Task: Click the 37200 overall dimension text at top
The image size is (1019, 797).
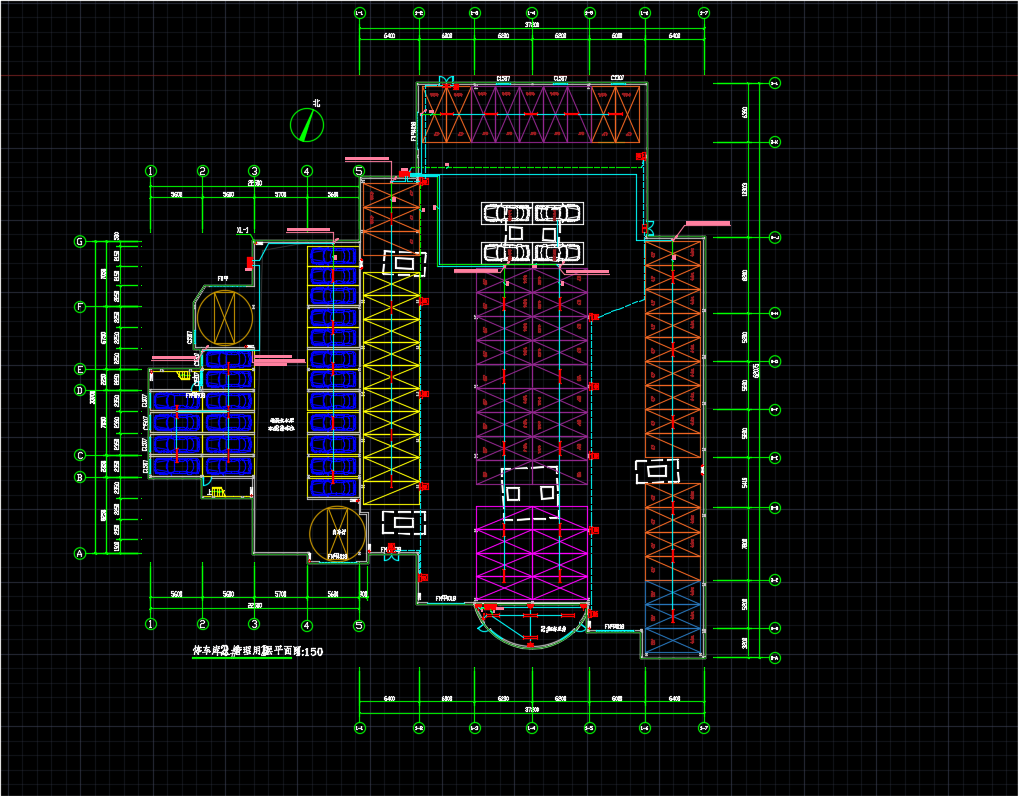Action: click(532, 25)
